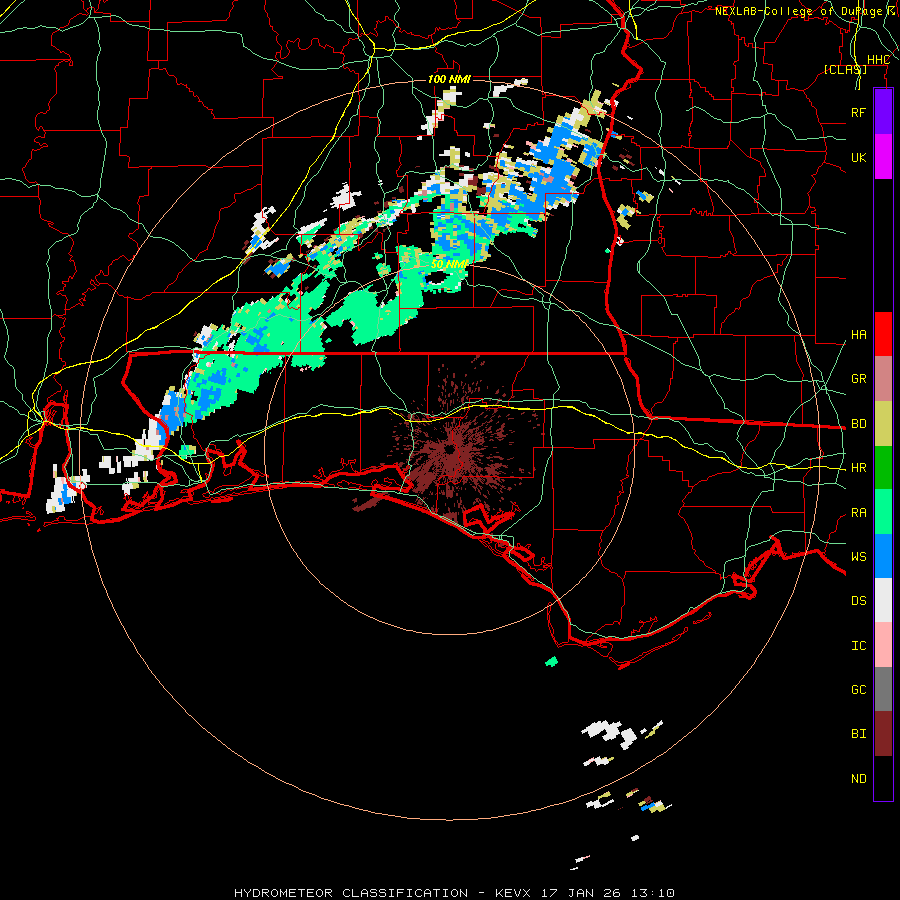This screenshot has width=900, height=900.
Task: Click the HA red legend swatch
Action: tap(883, 334)
